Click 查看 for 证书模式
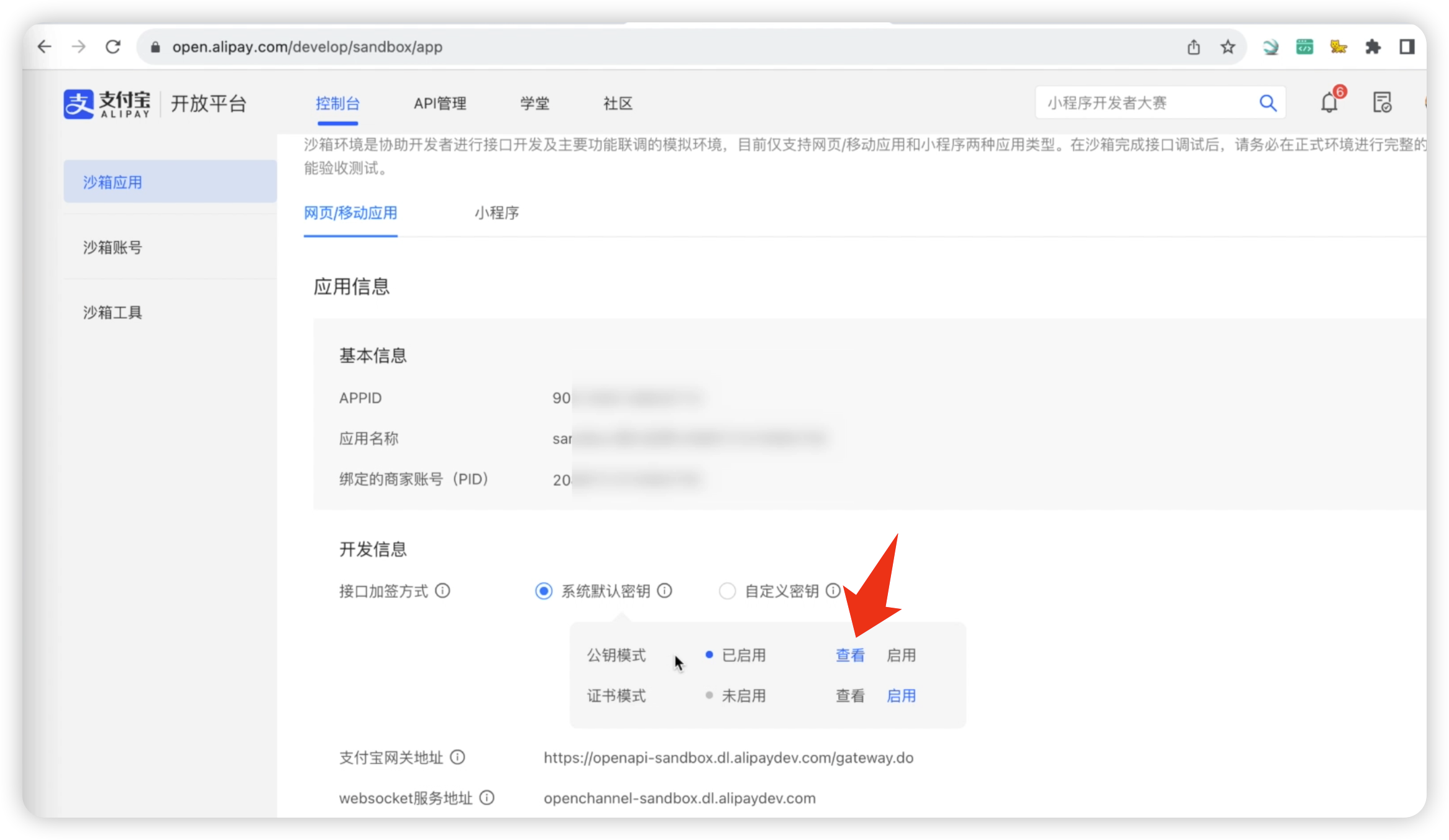This screenshot has height=840, width=1449. [x=849, y=695]
